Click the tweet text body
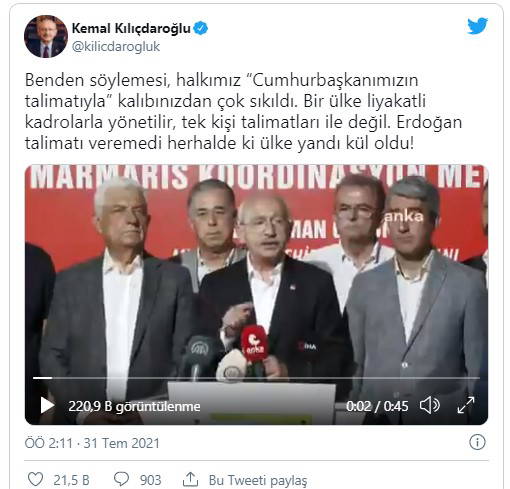 (x=243, y=112)
